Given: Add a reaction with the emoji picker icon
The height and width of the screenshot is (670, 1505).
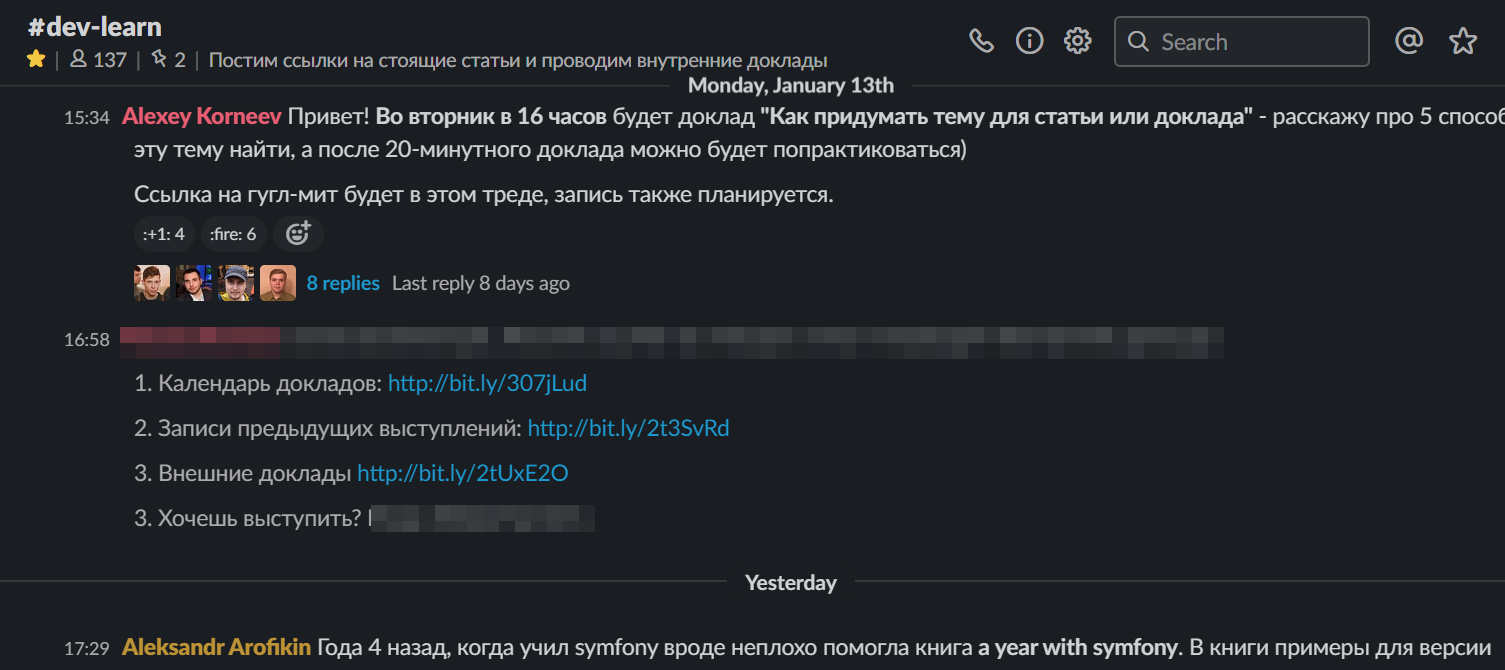Looking at the screenshot, I should coord(297,233).
